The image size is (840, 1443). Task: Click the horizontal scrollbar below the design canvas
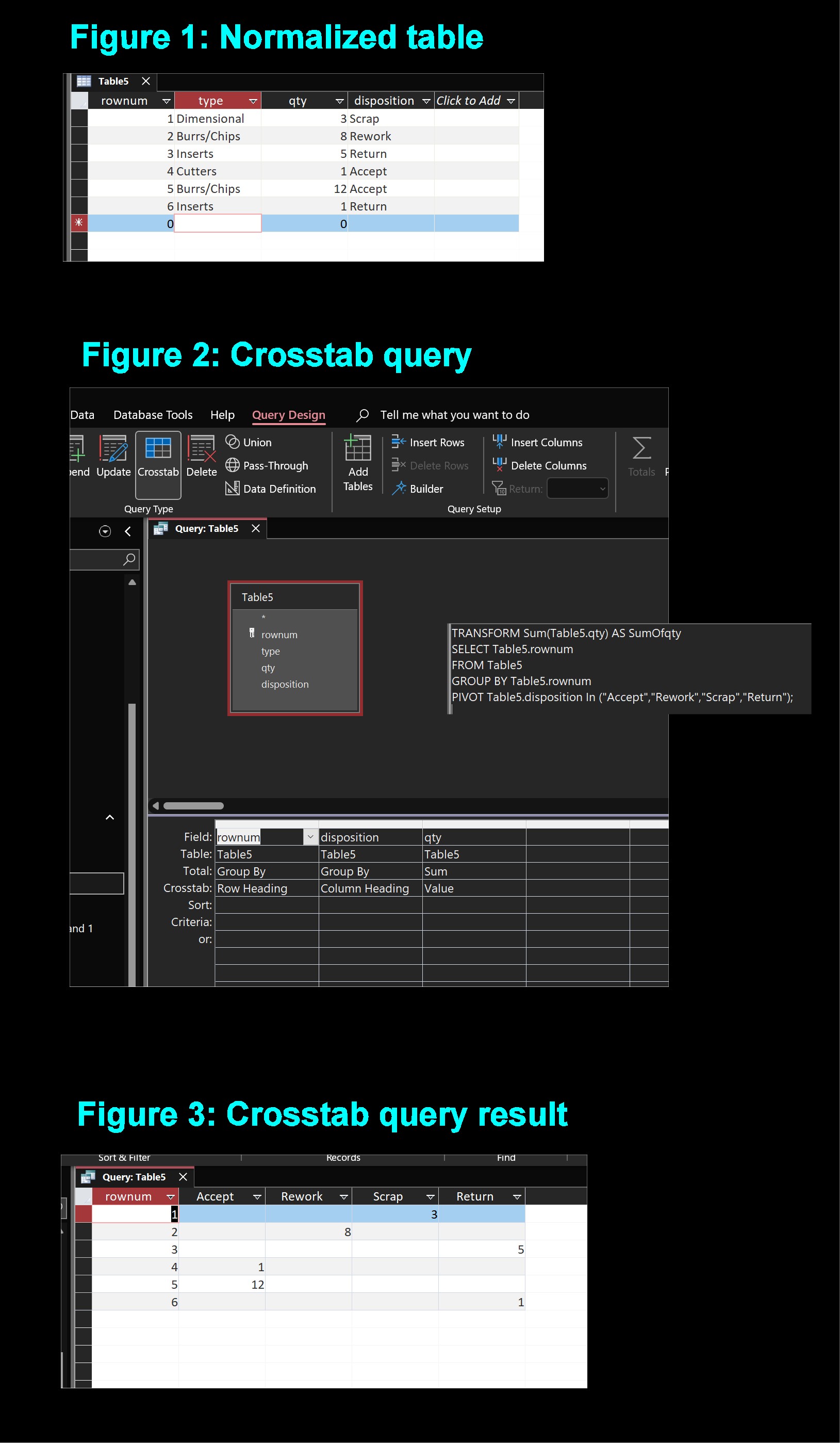tap(193, 806)
